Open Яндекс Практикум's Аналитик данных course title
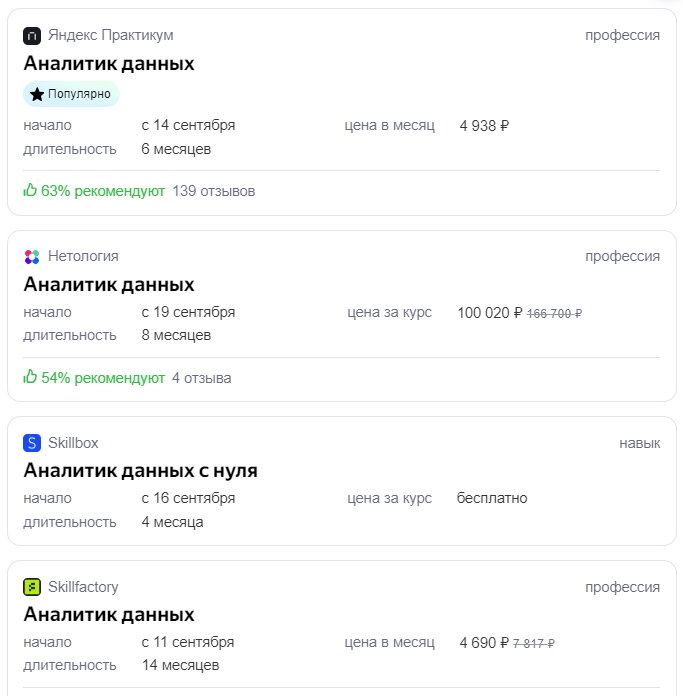This screenshot has height=696, width=683. [x=109, y=64]
